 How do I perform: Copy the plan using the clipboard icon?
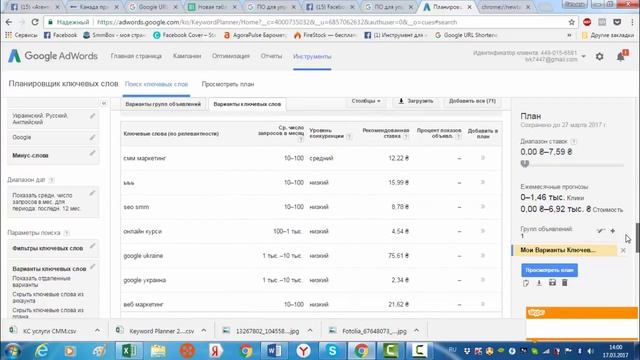[526, 283]
